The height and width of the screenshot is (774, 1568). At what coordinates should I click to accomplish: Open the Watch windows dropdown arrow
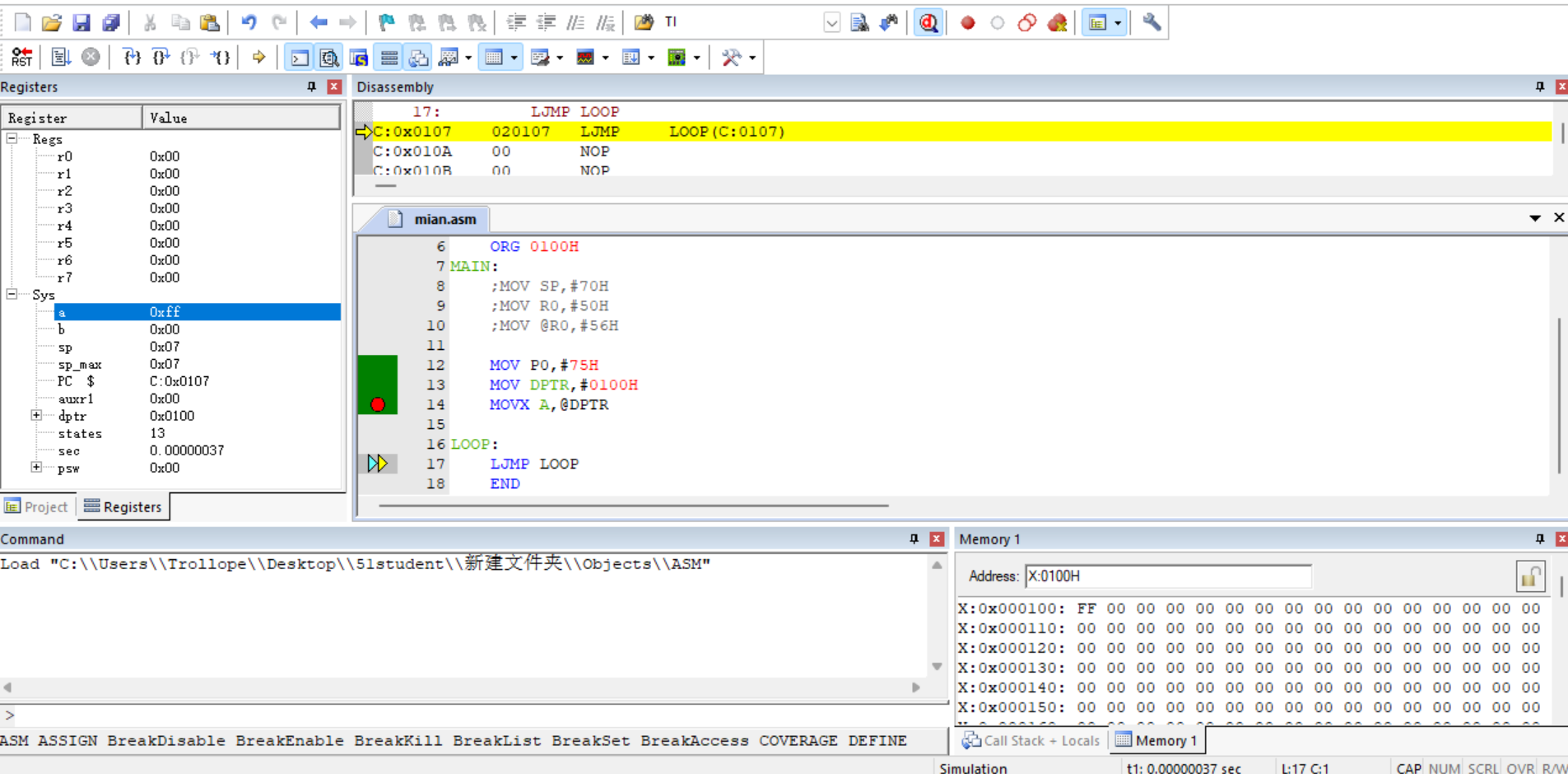(x=468, y=58)
